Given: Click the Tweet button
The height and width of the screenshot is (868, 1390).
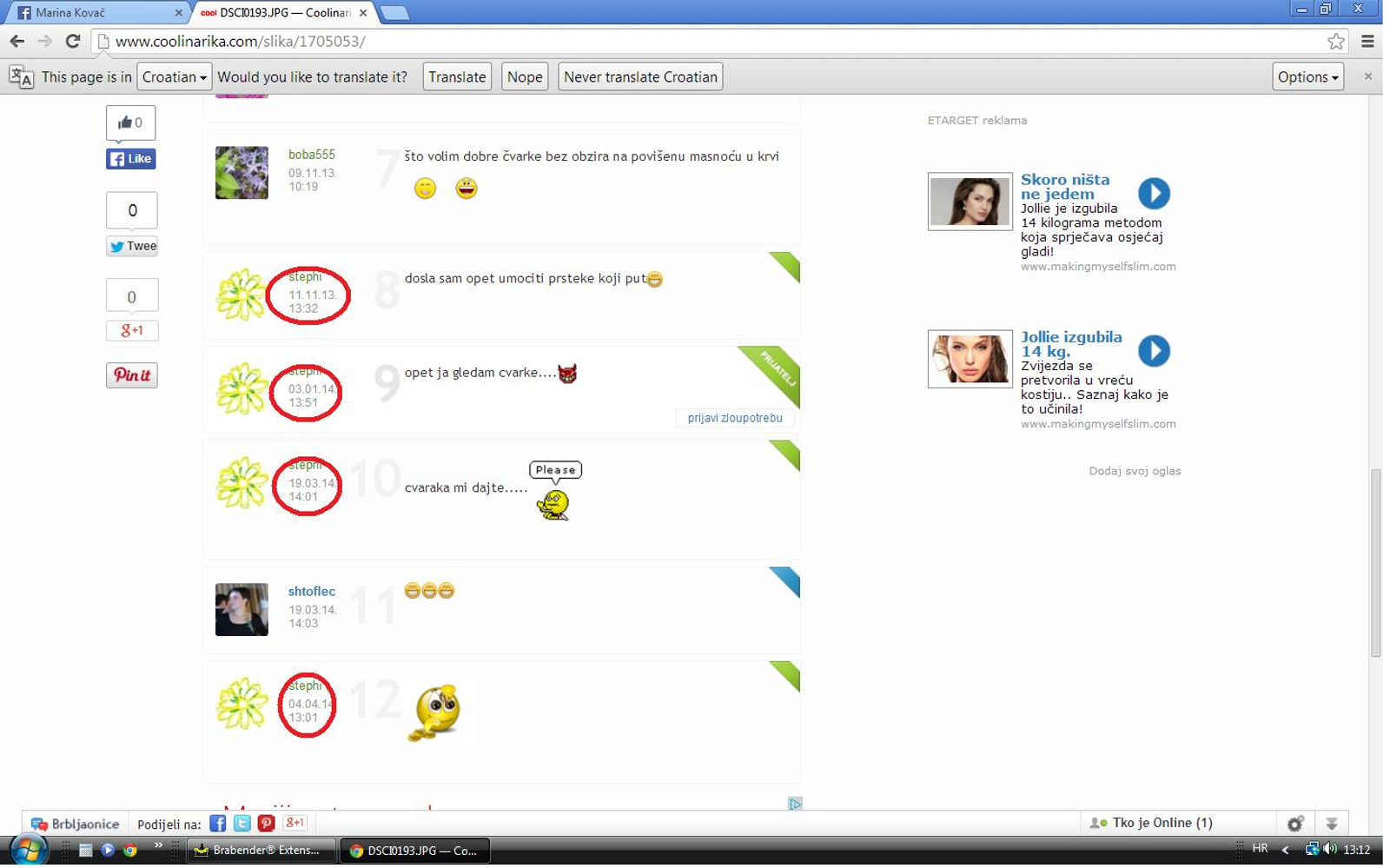Looking at the screenshot, I should click(132, 246).
